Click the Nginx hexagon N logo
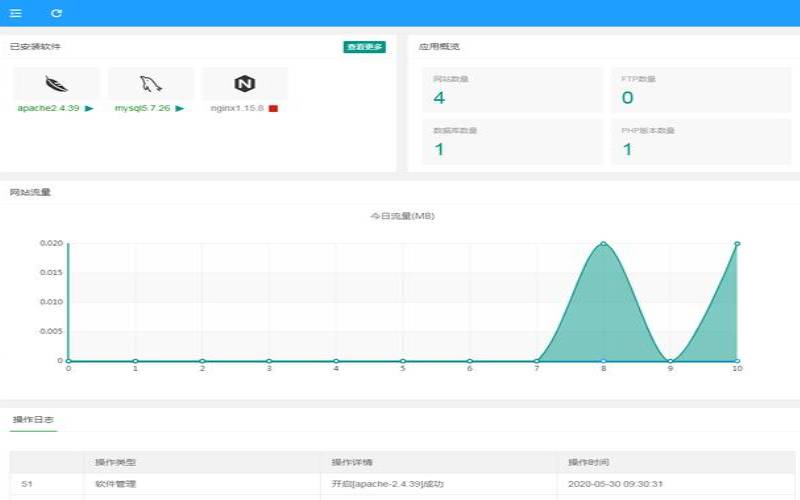The height and width of the screenshot is (500, 800). coord(245,84)
